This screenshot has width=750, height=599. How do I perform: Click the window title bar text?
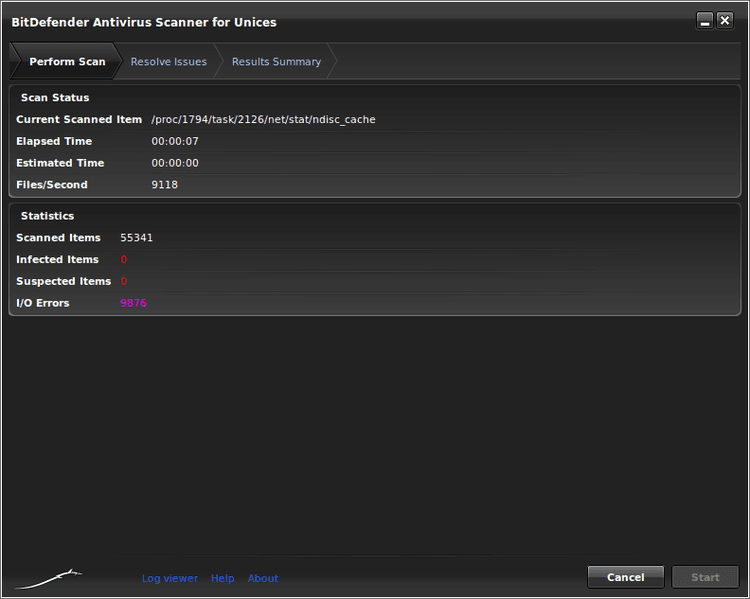(144, 22)
